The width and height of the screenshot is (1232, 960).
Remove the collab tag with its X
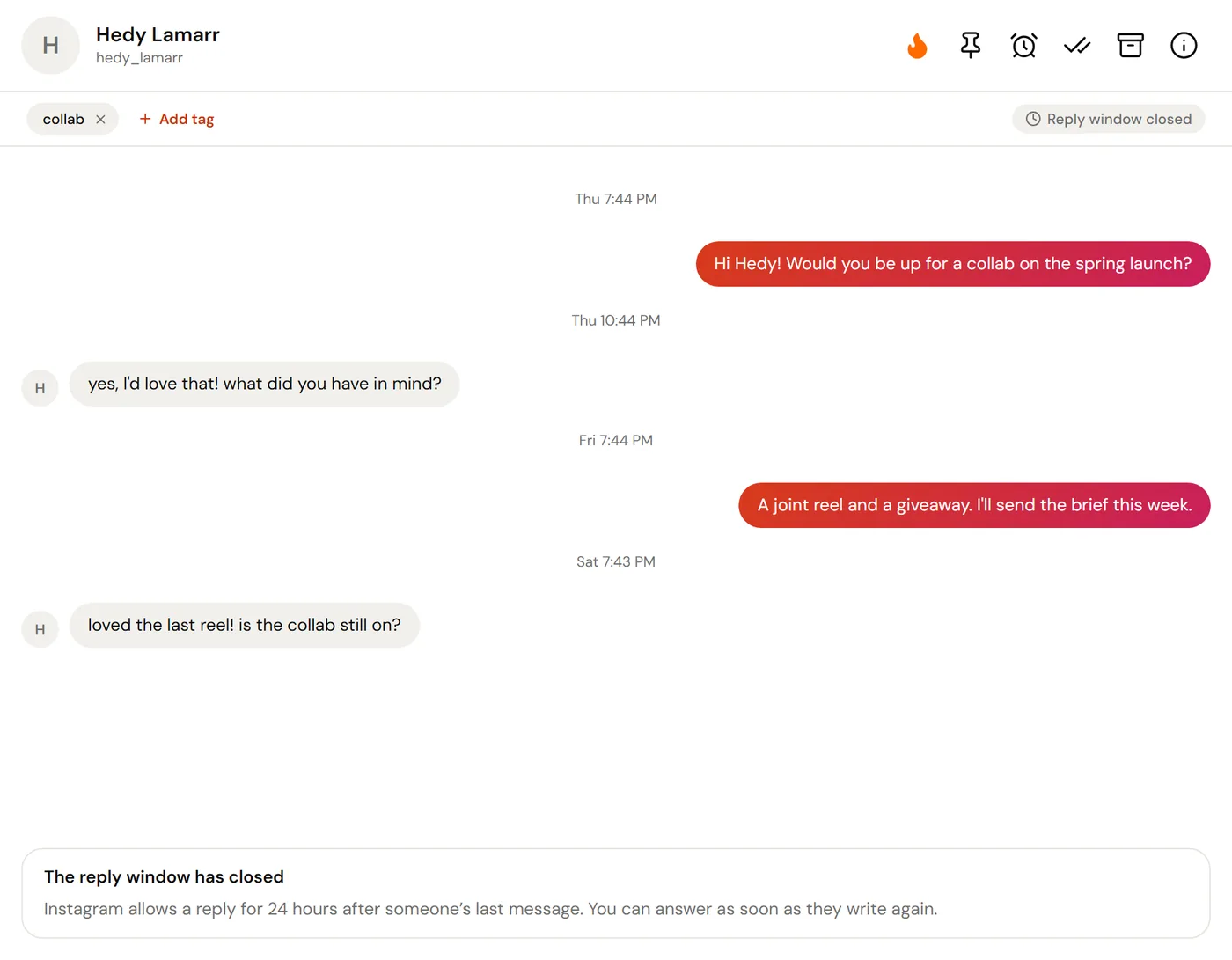(100, 120)
